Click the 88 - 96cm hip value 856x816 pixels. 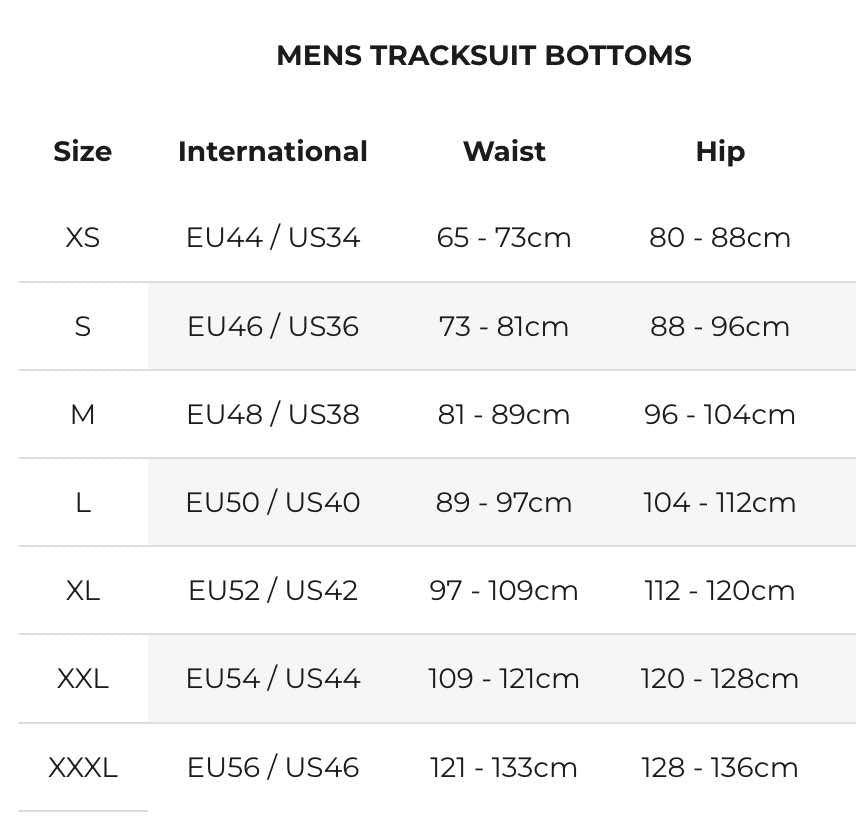click(x=720, y=327)
